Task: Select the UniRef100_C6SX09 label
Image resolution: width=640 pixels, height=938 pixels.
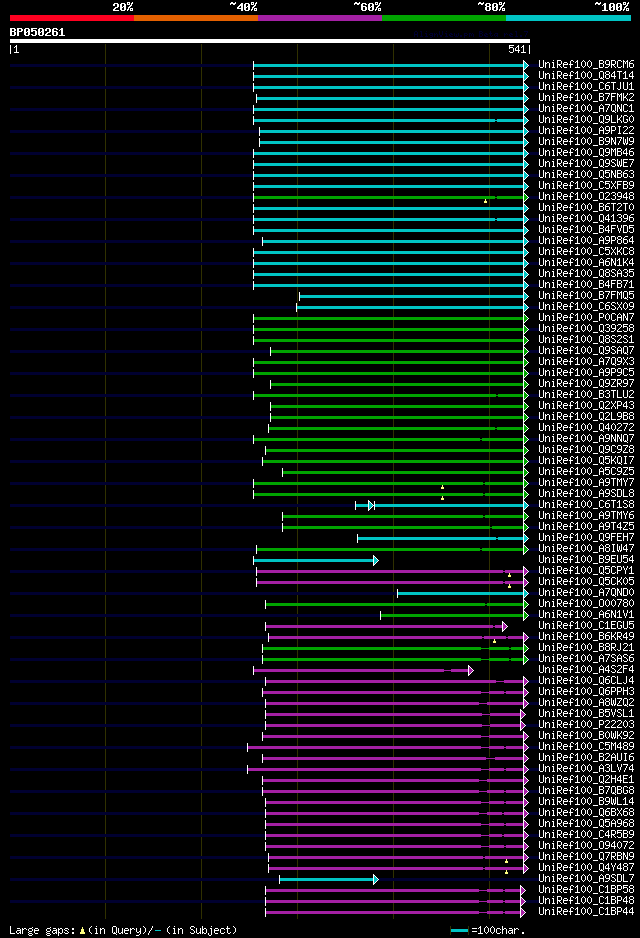Action: click(586, 306)
